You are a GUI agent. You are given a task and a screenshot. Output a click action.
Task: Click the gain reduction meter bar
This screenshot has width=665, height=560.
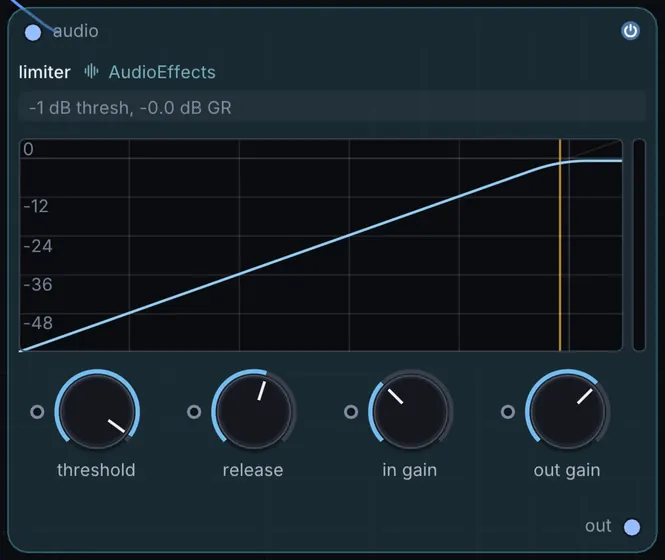coord(639,245)
